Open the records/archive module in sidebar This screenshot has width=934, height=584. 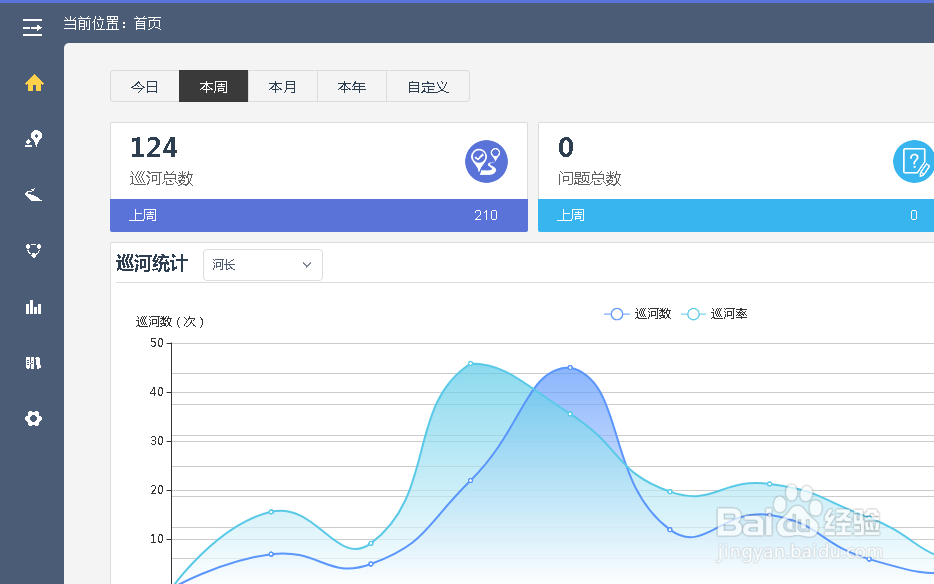coord(32,363)
